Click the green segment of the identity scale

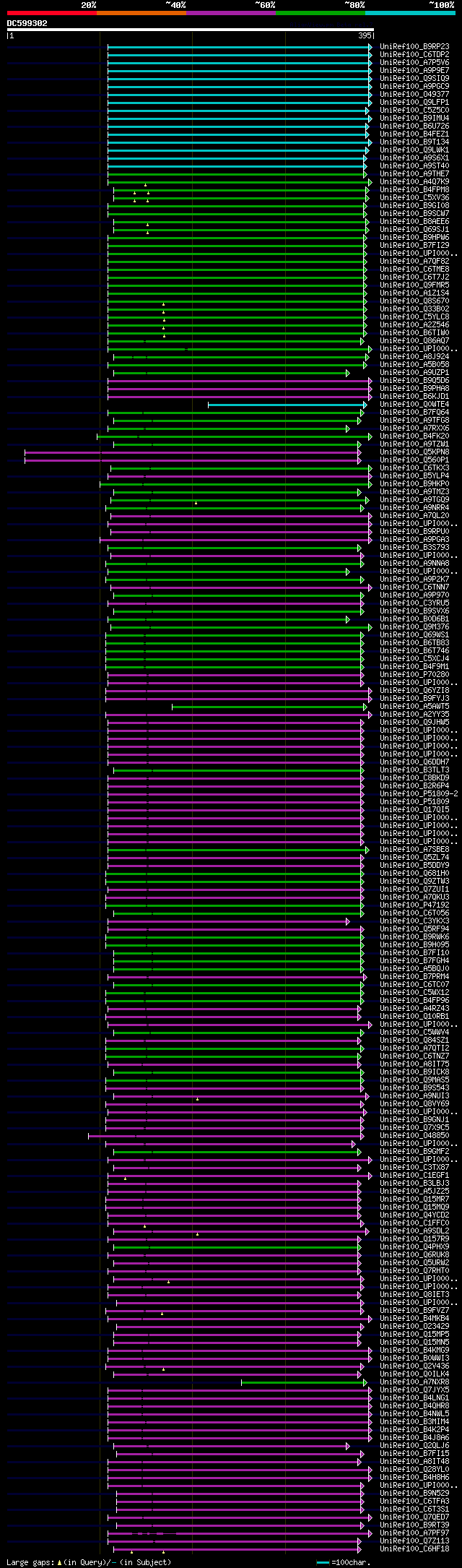coord(321,13)
